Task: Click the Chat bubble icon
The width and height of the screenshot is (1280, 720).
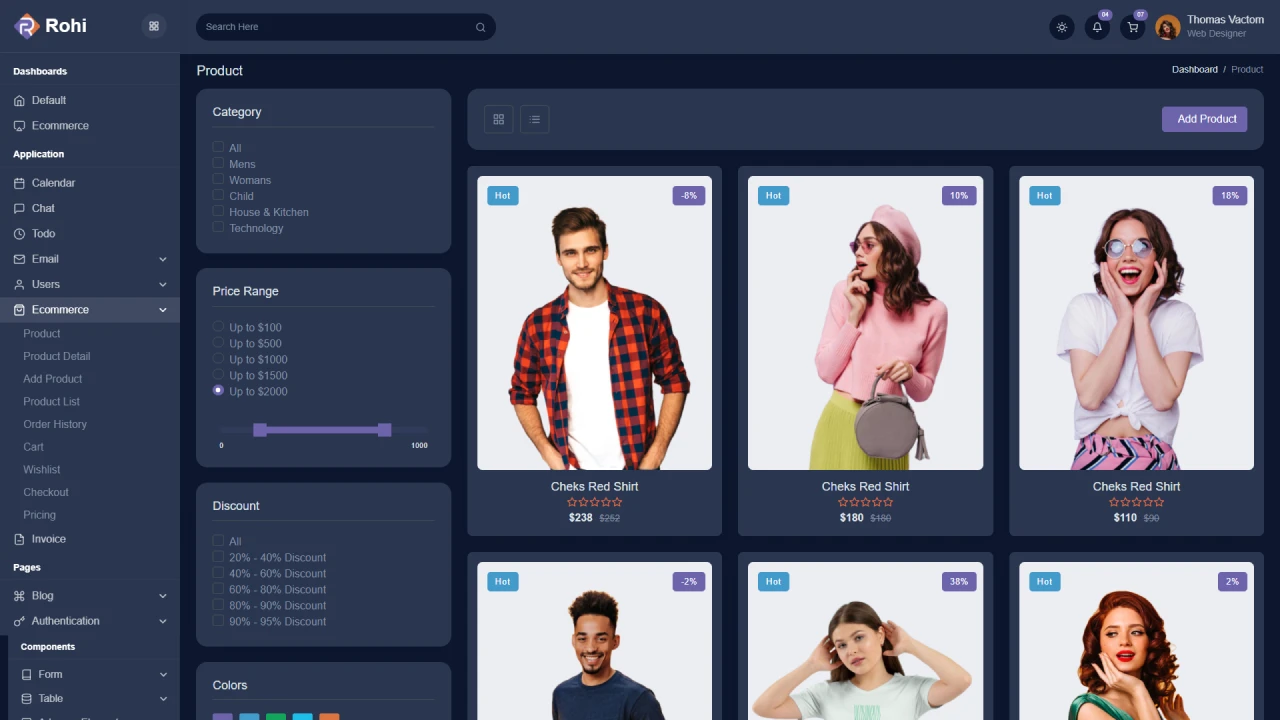Action: coord(19,208)
